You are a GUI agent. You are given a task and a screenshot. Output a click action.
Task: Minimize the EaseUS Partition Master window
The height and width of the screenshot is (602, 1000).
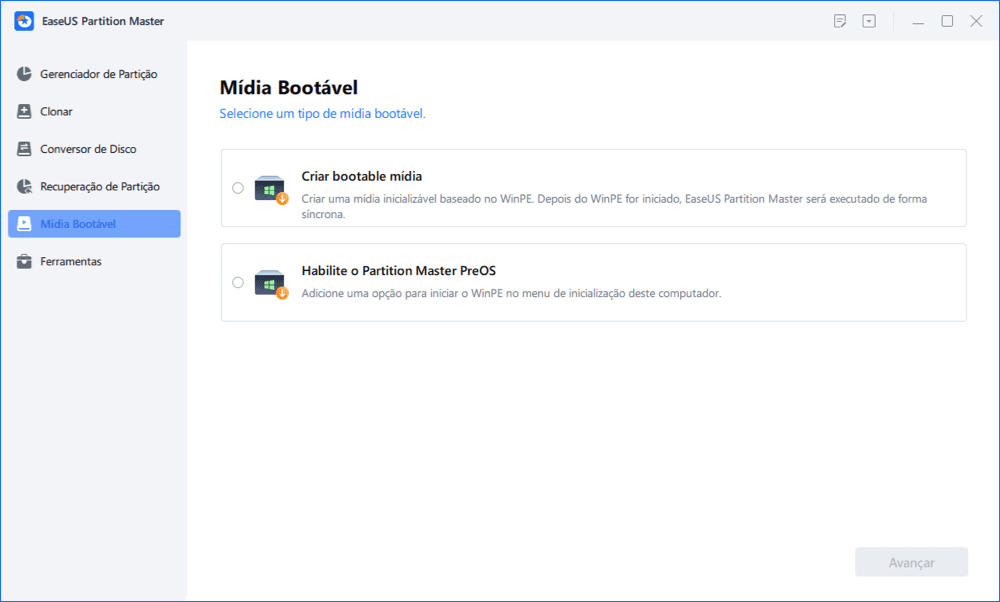tap(918, 22)
